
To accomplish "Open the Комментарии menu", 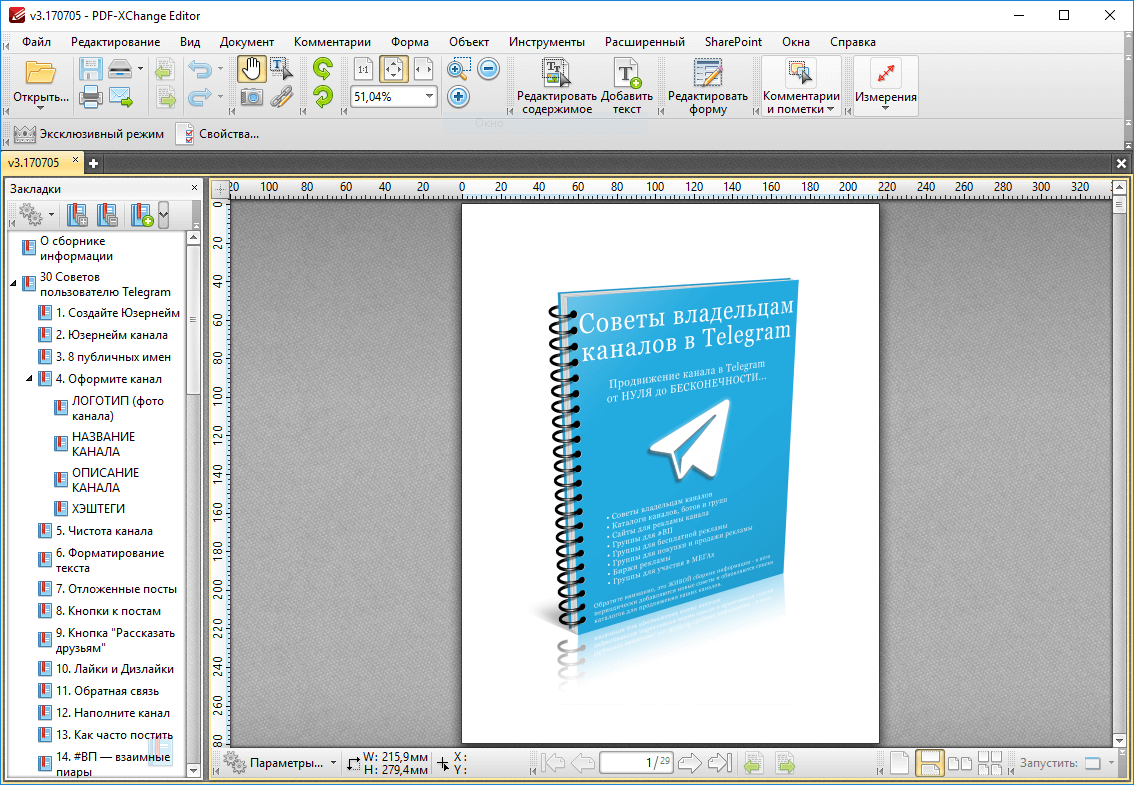I will (333, 42).
